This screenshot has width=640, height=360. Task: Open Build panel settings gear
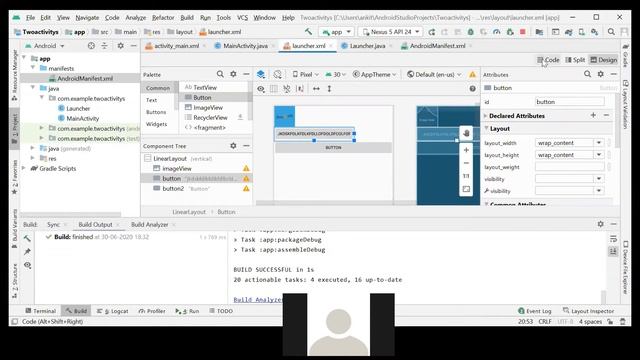(x=600, y=224)
